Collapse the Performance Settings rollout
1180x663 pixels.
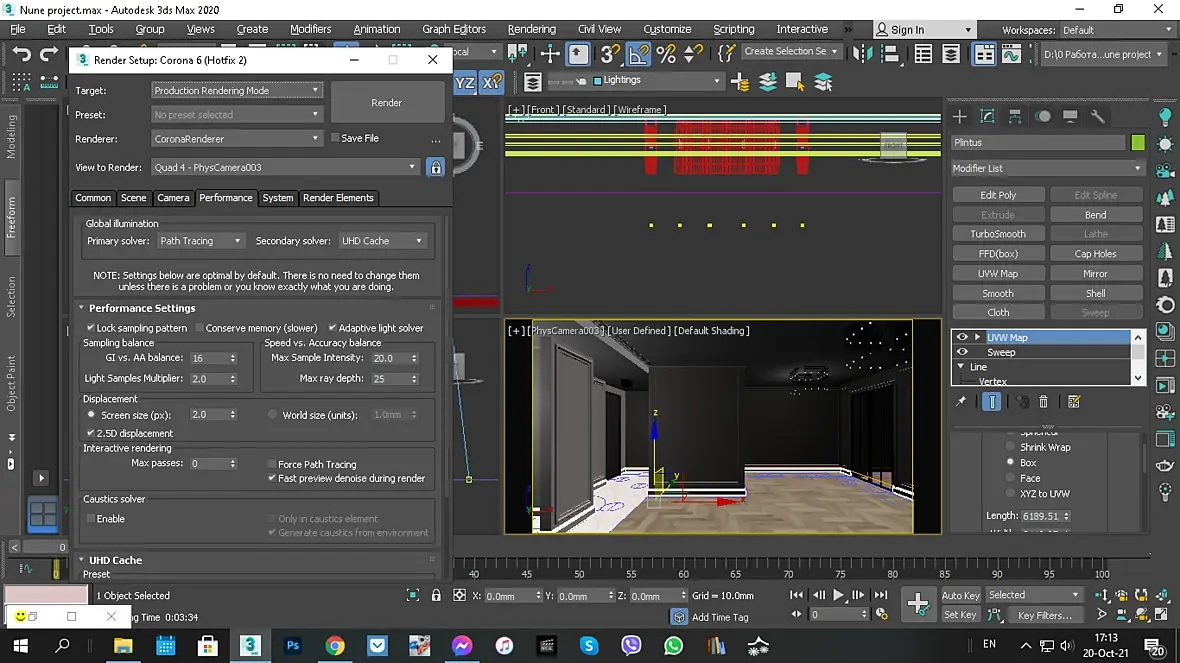tap(141, 308)
